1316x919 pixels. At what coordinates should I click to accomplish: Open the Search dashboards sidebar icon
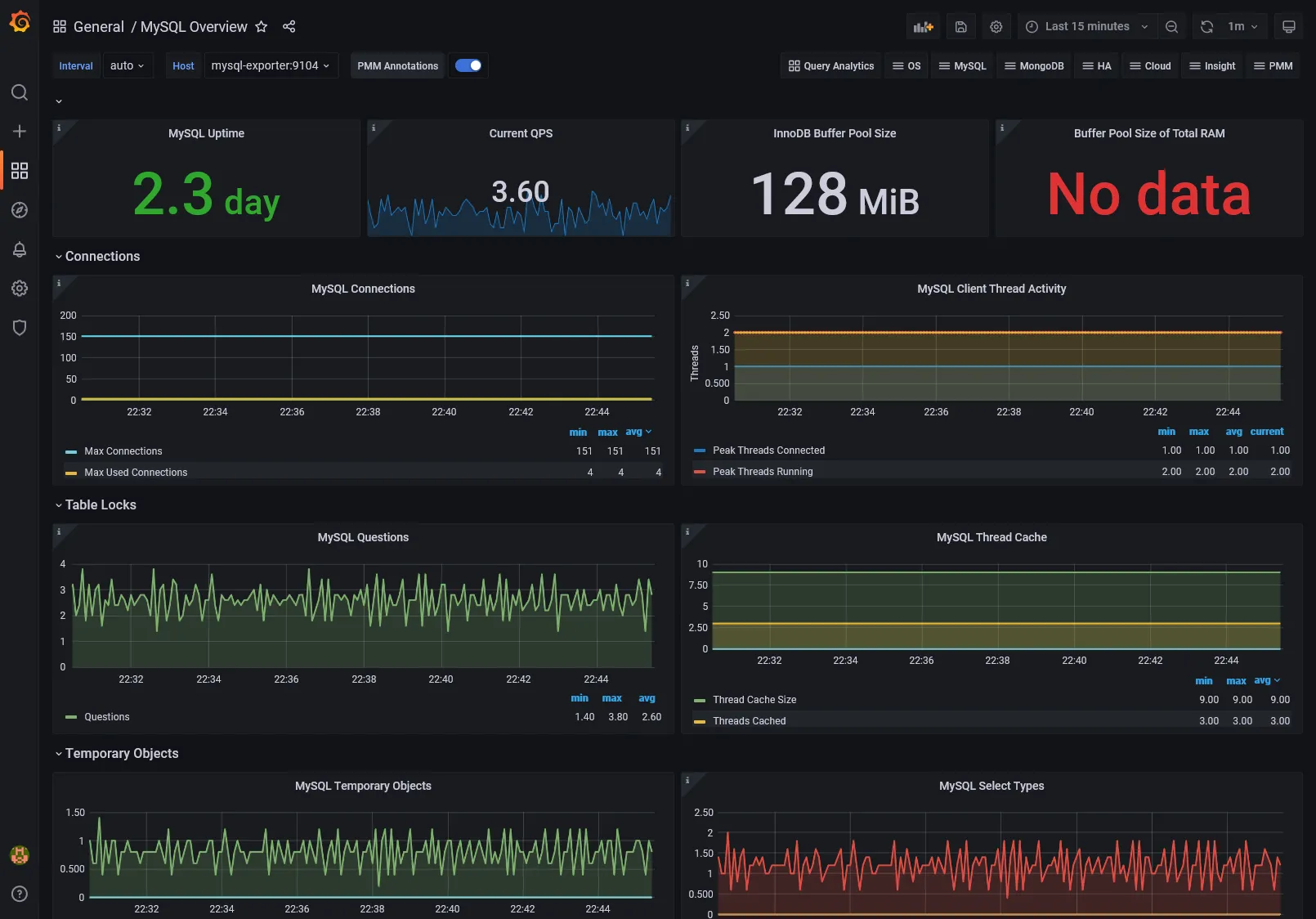pyautogui.click(x=20, y=92)
